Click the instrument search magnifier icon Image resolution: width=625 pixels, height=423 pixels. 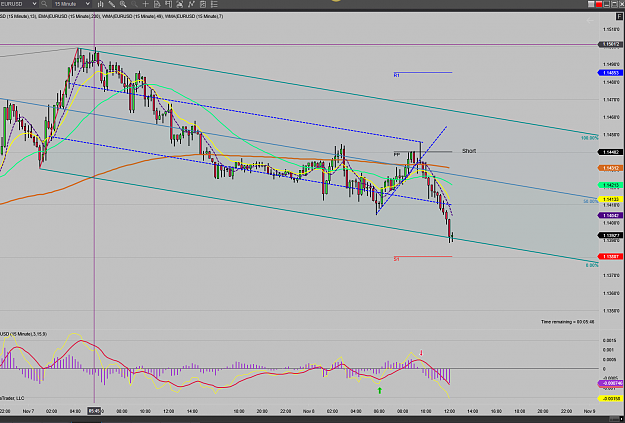click(x=44, y=4)
